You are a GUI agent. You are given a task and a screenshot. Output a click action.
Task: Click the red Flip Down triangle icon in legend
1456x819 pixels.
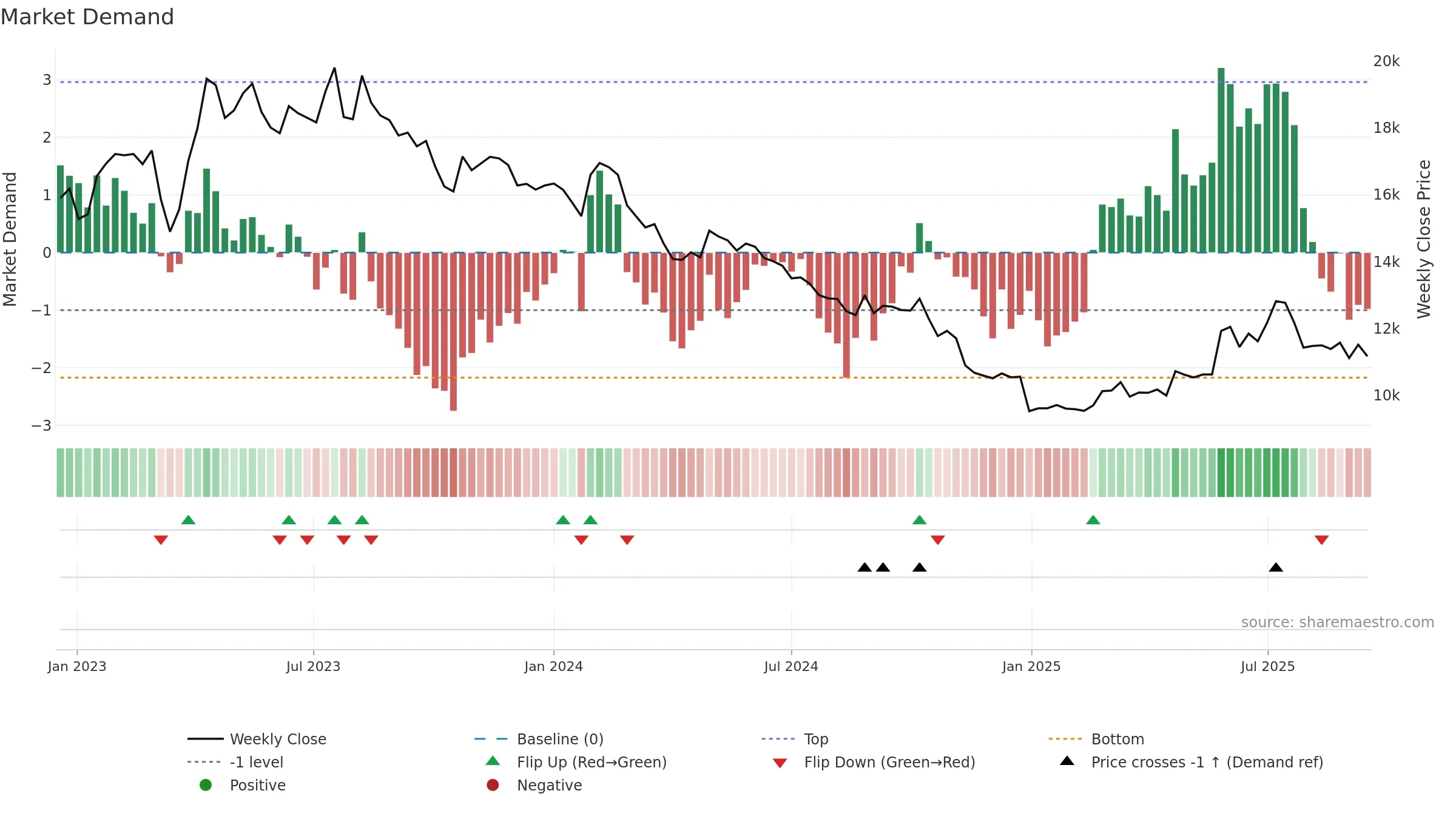(780, 763)
